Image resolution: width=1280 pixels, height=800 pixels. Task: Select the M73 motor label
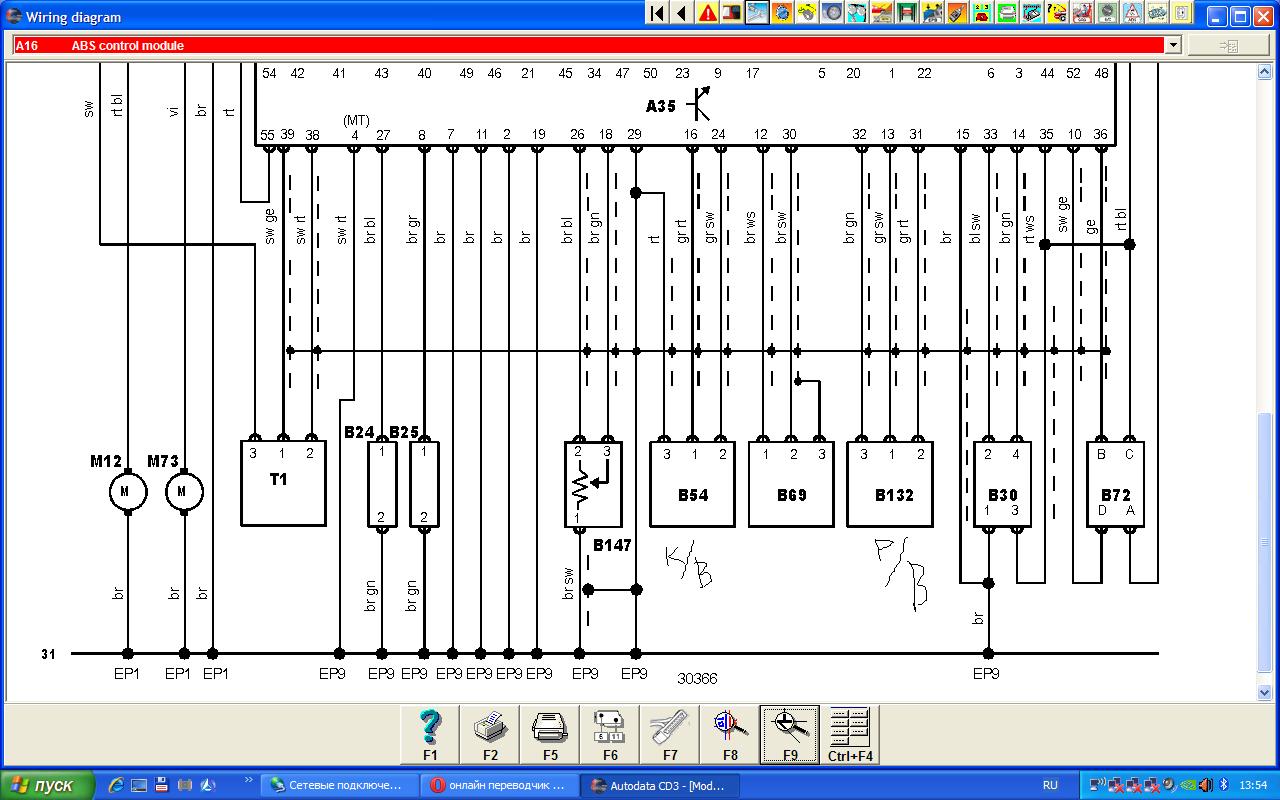tap(163, 461)
